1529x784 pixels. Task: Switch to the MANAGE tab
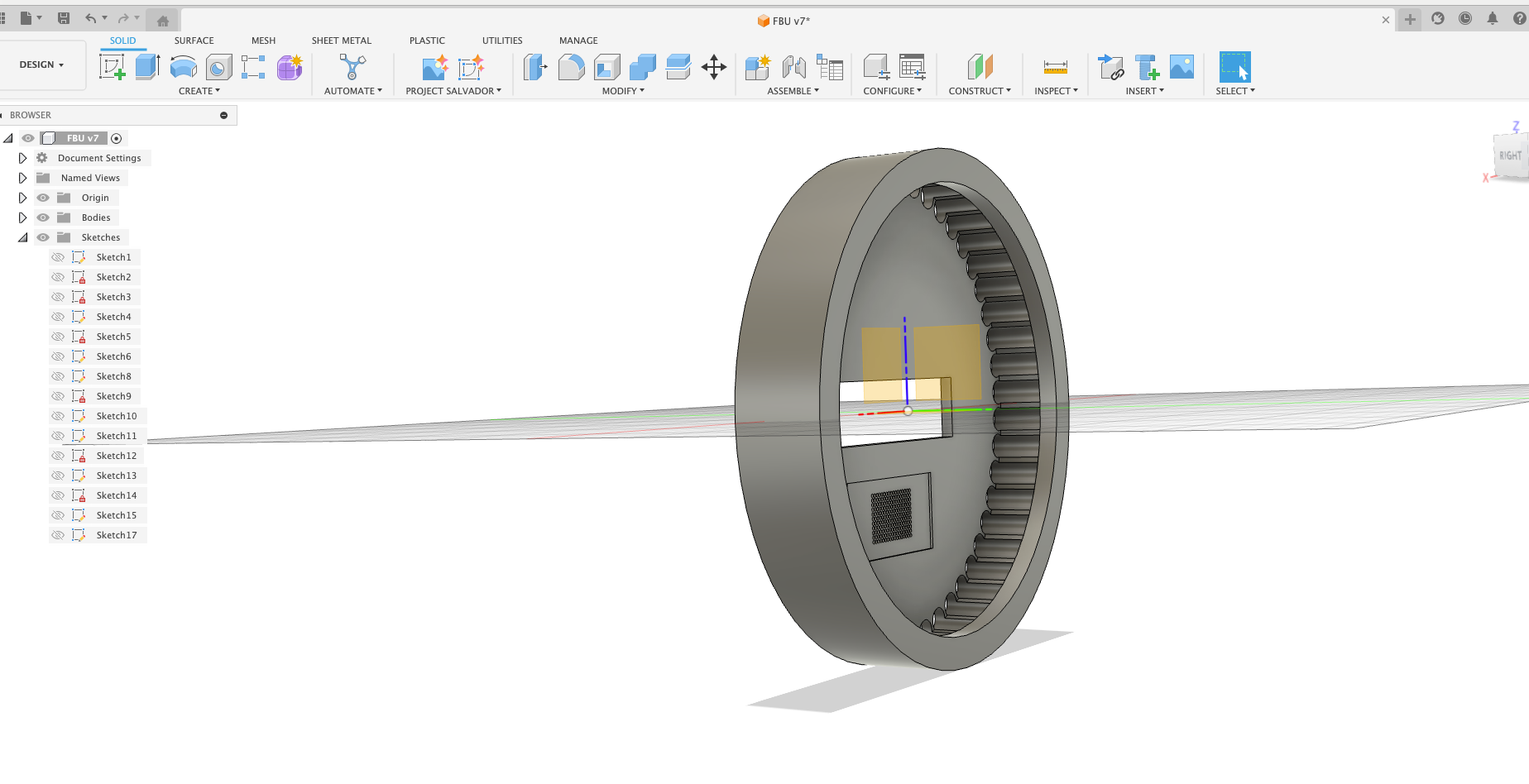[x=578, y=41]
